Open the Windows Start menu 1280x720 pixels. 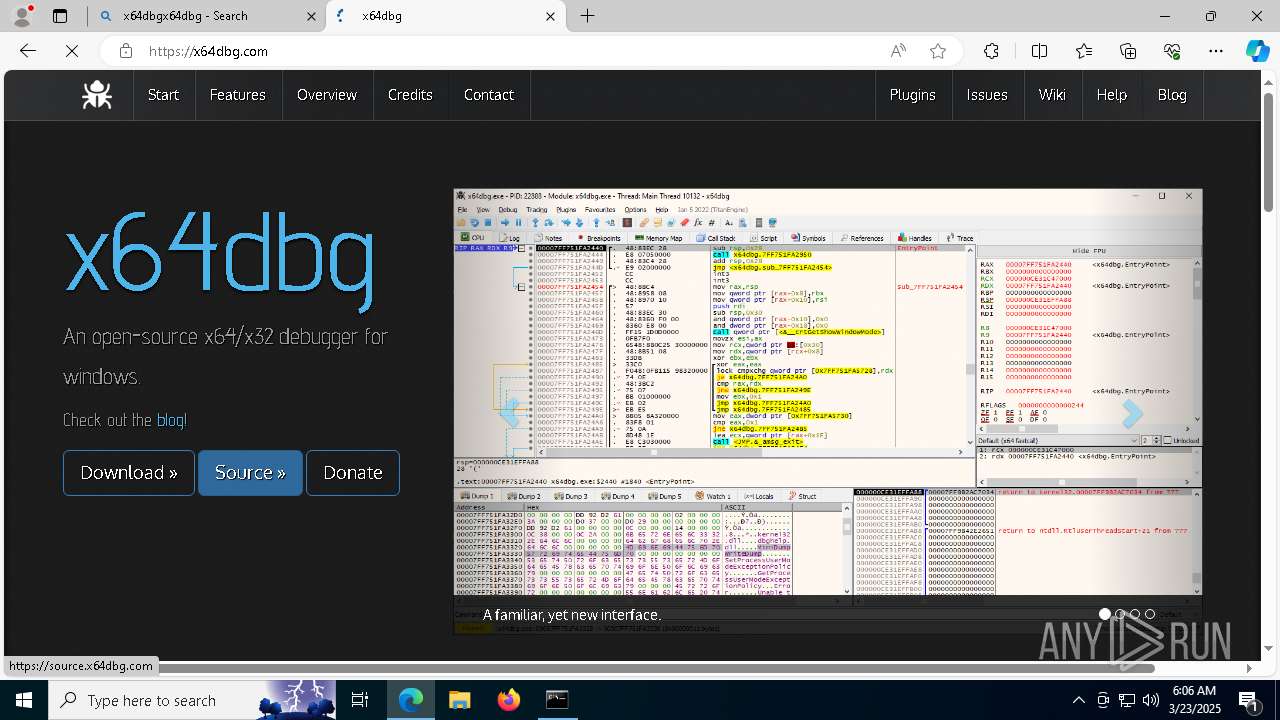tap(24, 700)
